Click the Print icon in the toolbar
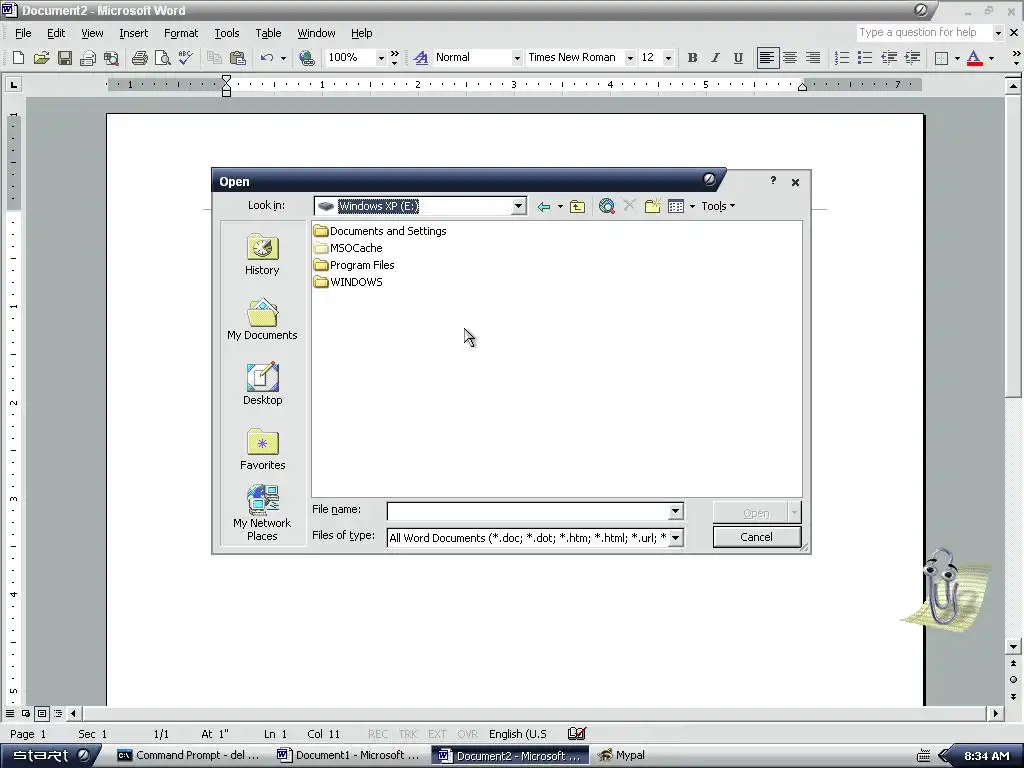The height and width of the screenshot is (768, 1024). click(x=139, y=58)
